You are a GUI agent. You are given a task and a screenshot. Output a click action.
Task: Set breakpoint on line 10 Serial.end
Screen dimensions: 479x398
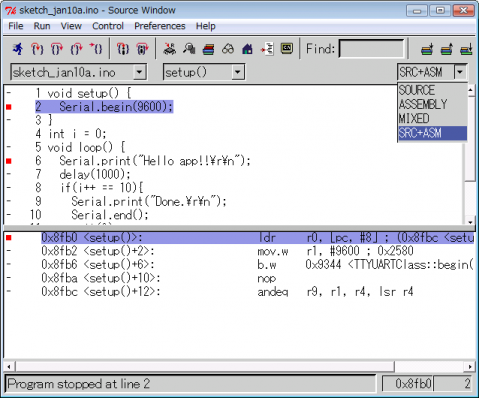pos(9,215)
